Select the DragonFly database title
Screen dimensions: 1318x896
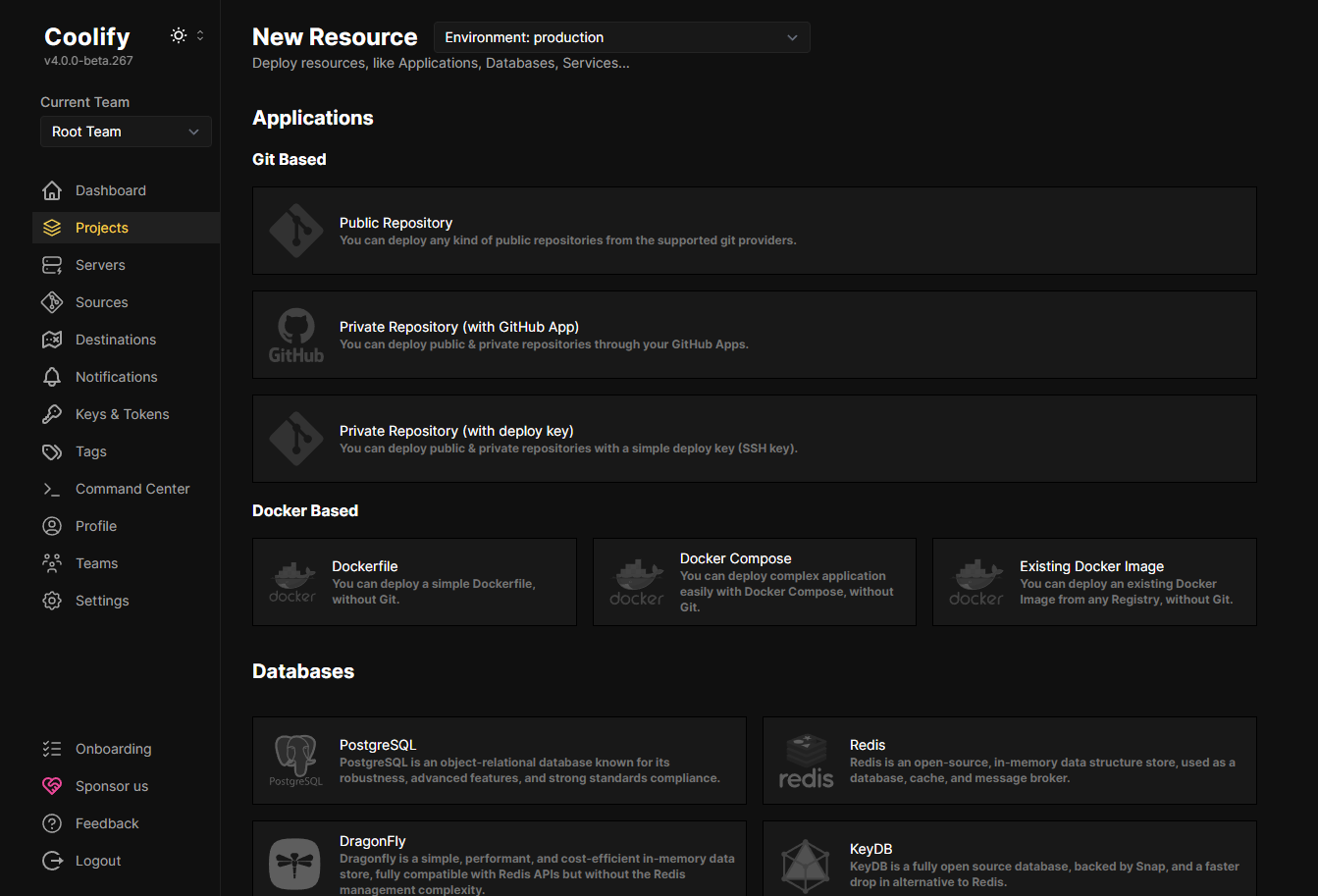point(373,841)
